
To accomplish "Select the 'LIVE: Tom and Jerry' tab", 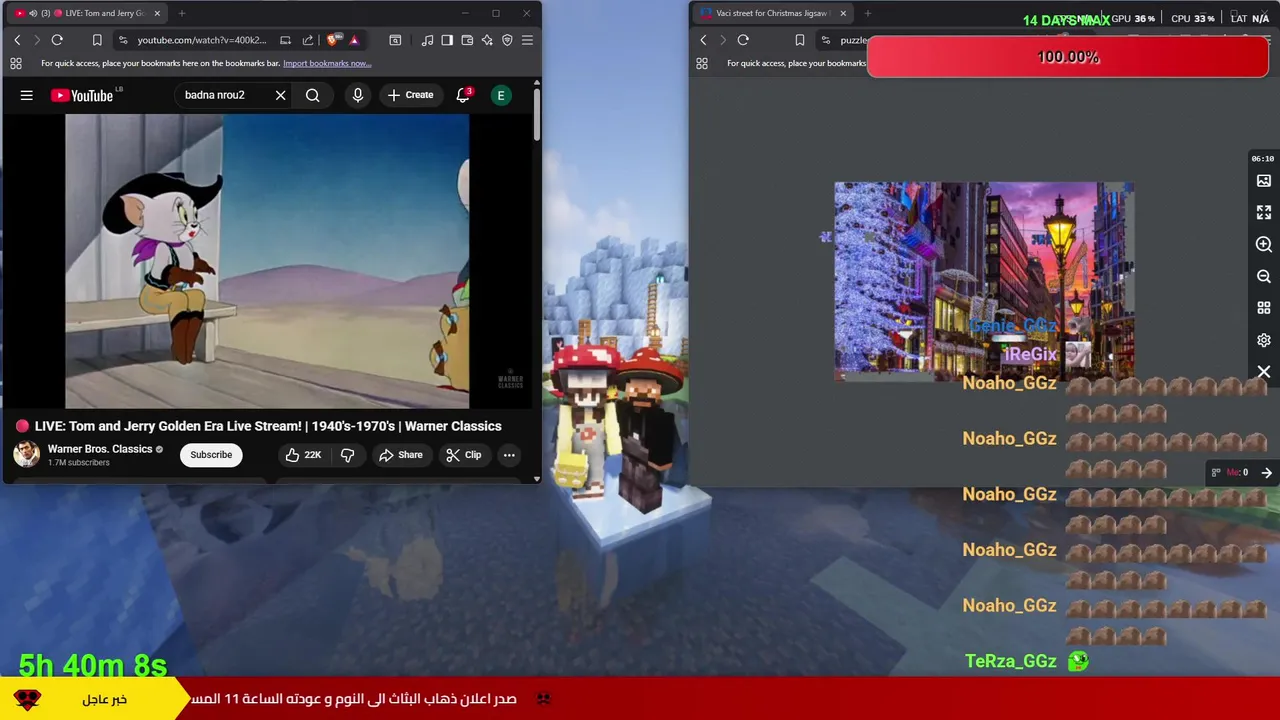I will (85, 13).
